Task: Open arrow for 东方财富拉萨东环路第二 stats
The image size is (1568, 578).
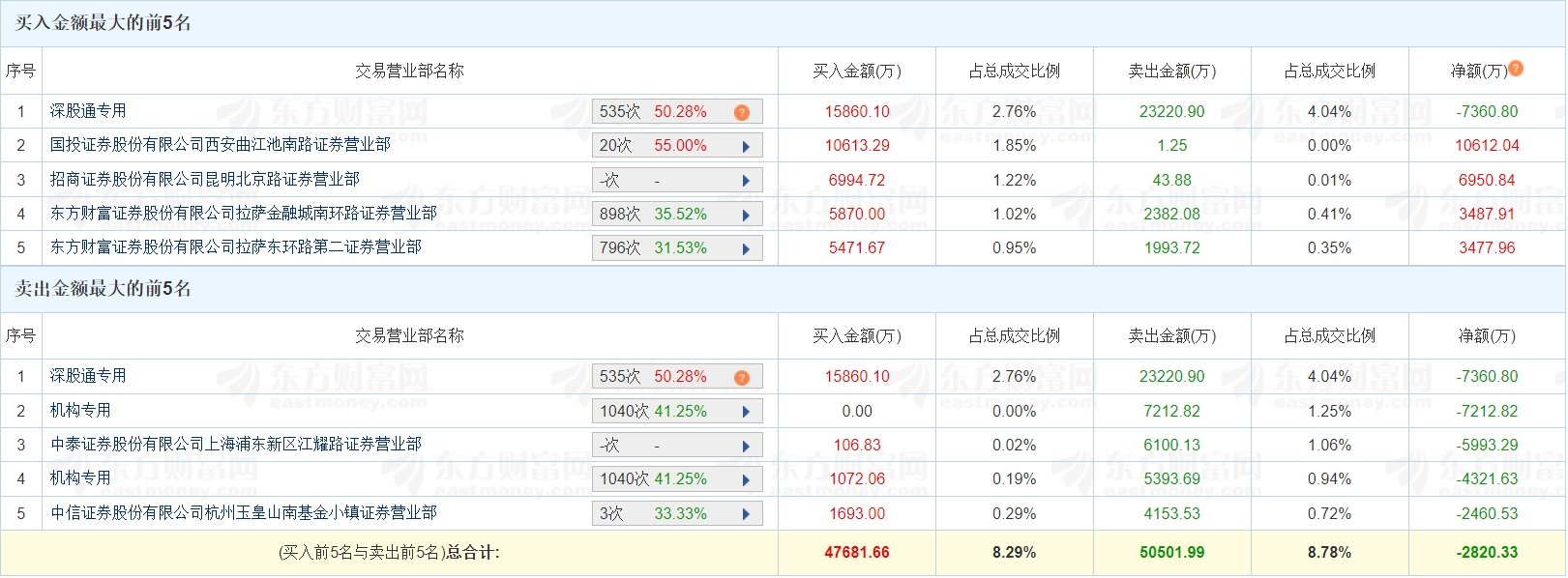Action: (746, 248)
